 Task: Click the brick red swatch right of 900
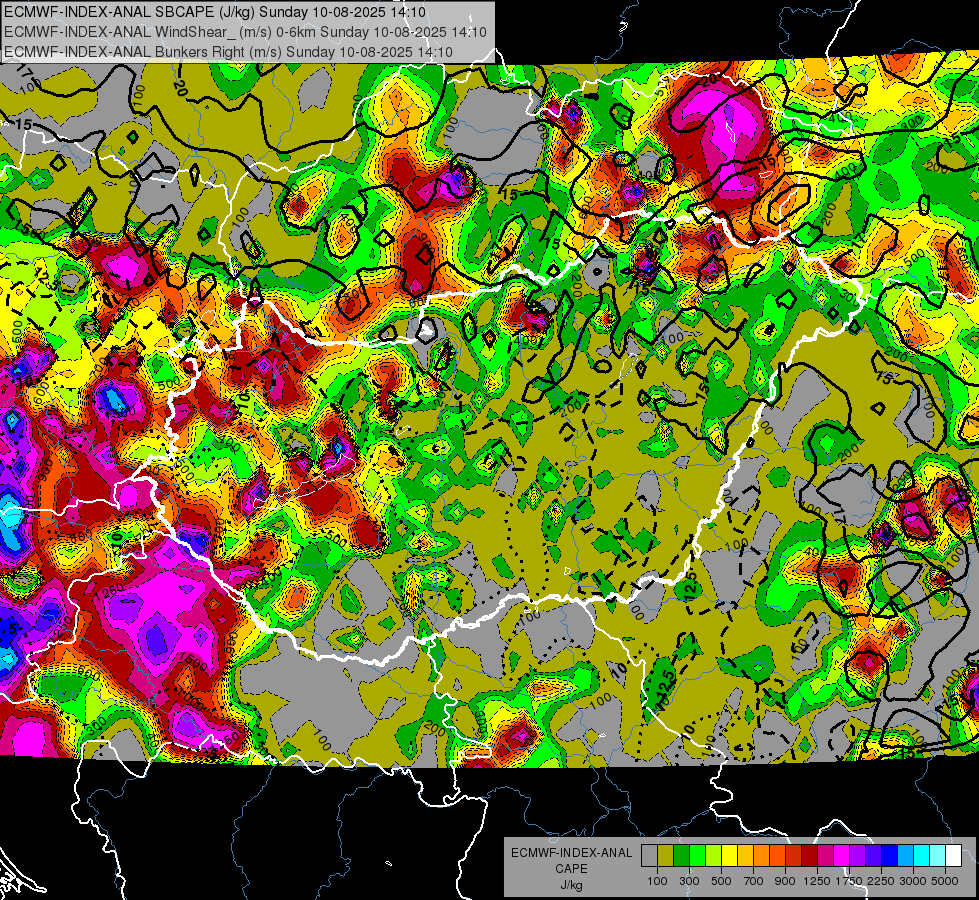(x=794, y=856)
